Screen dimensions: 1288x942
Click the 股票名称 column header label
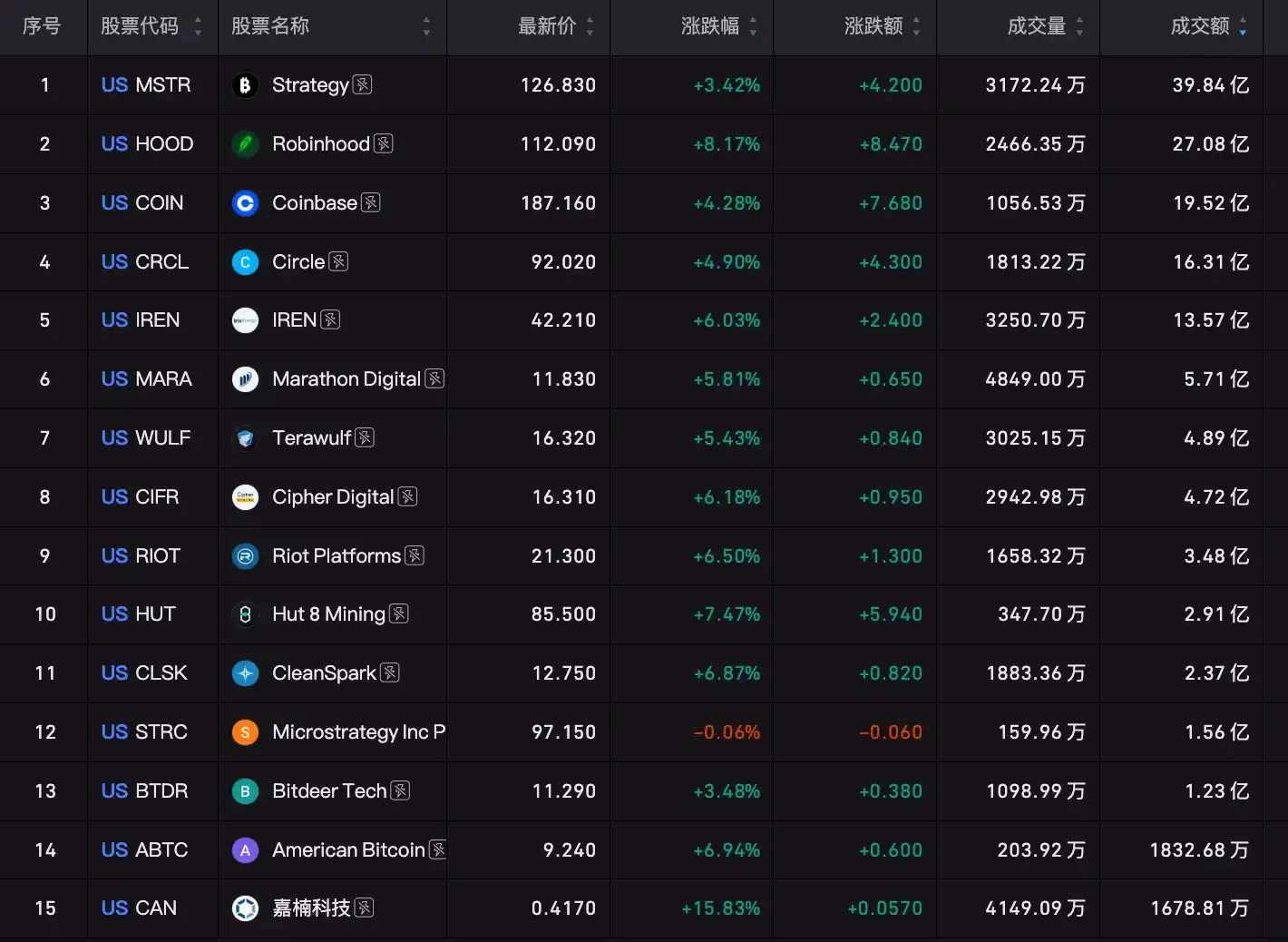tap(270, 26)
